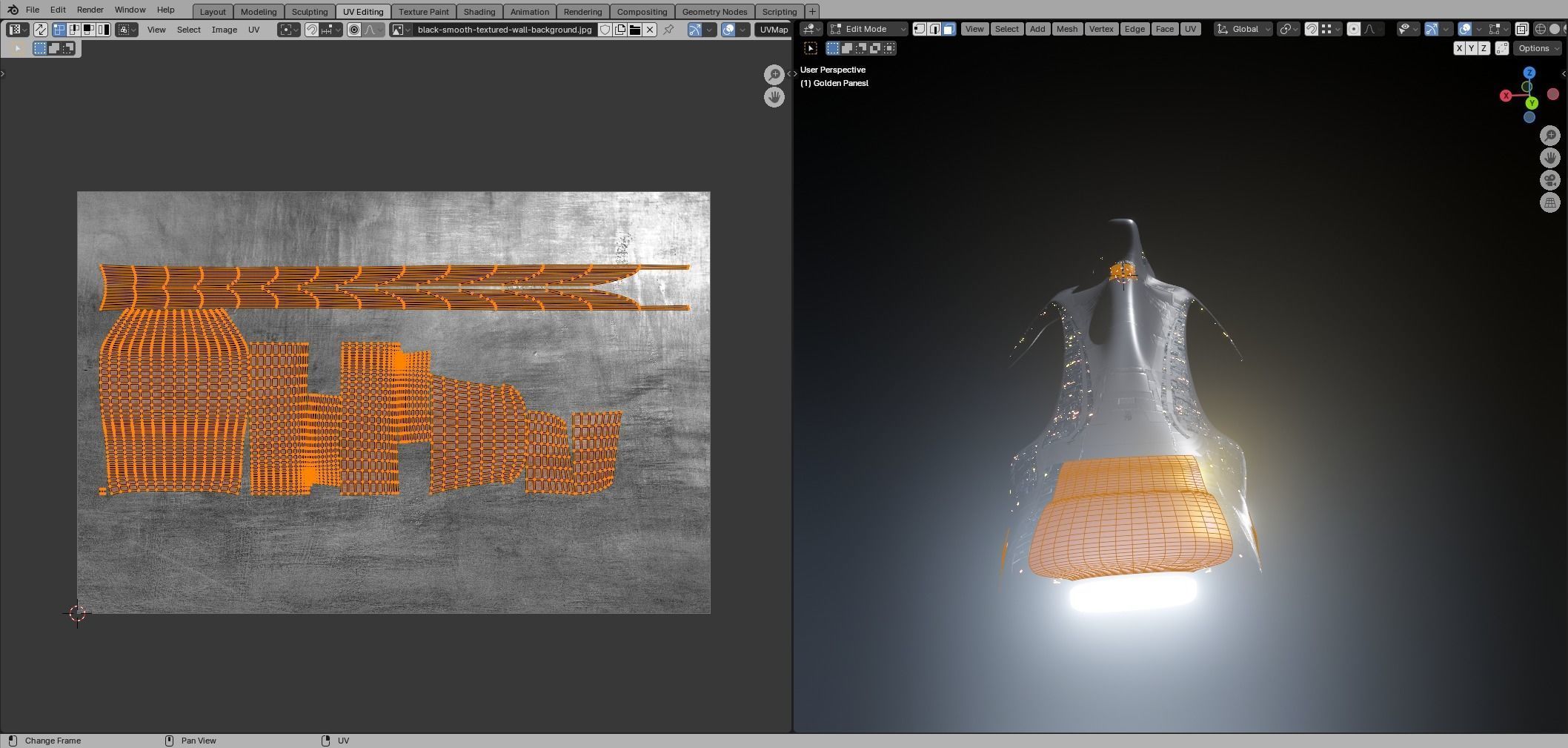Select UV face selection mode

coord(88,30)
